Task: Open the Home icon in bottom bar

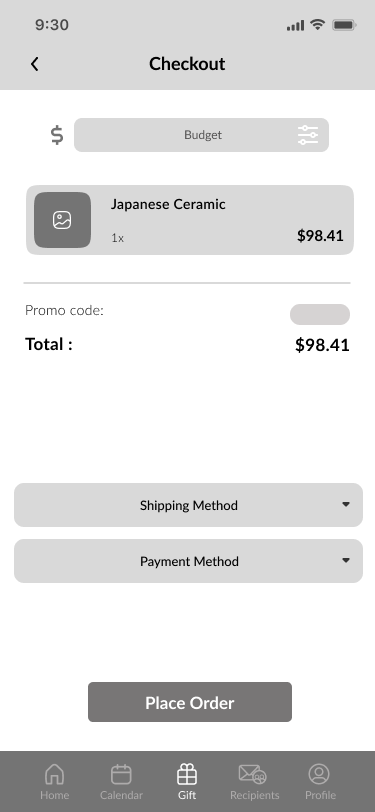Action: click(x=54, y=775)
